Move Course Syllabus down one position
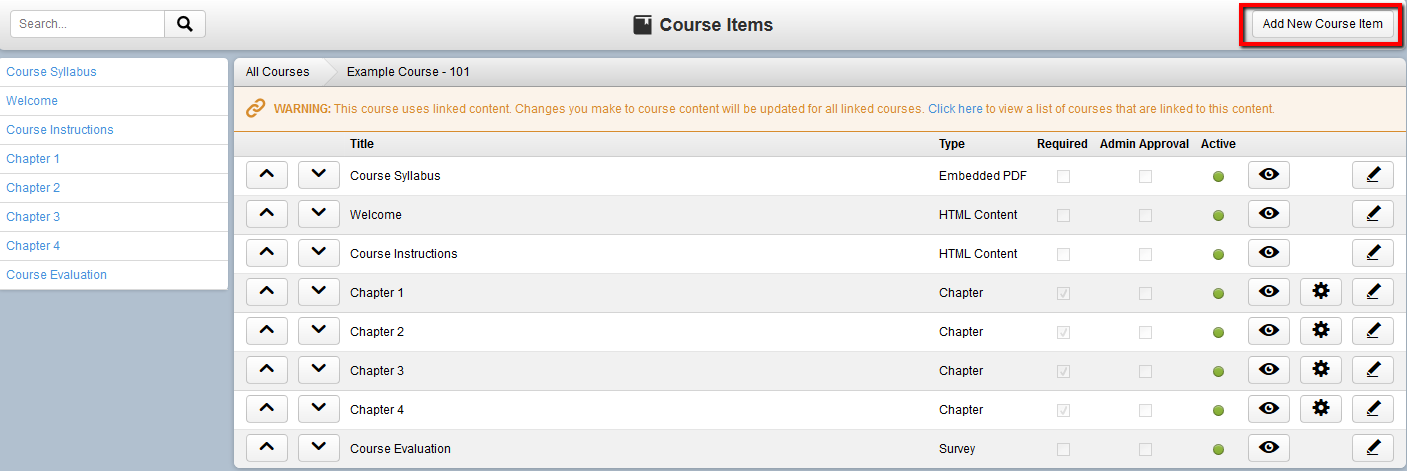 point(319,175)
